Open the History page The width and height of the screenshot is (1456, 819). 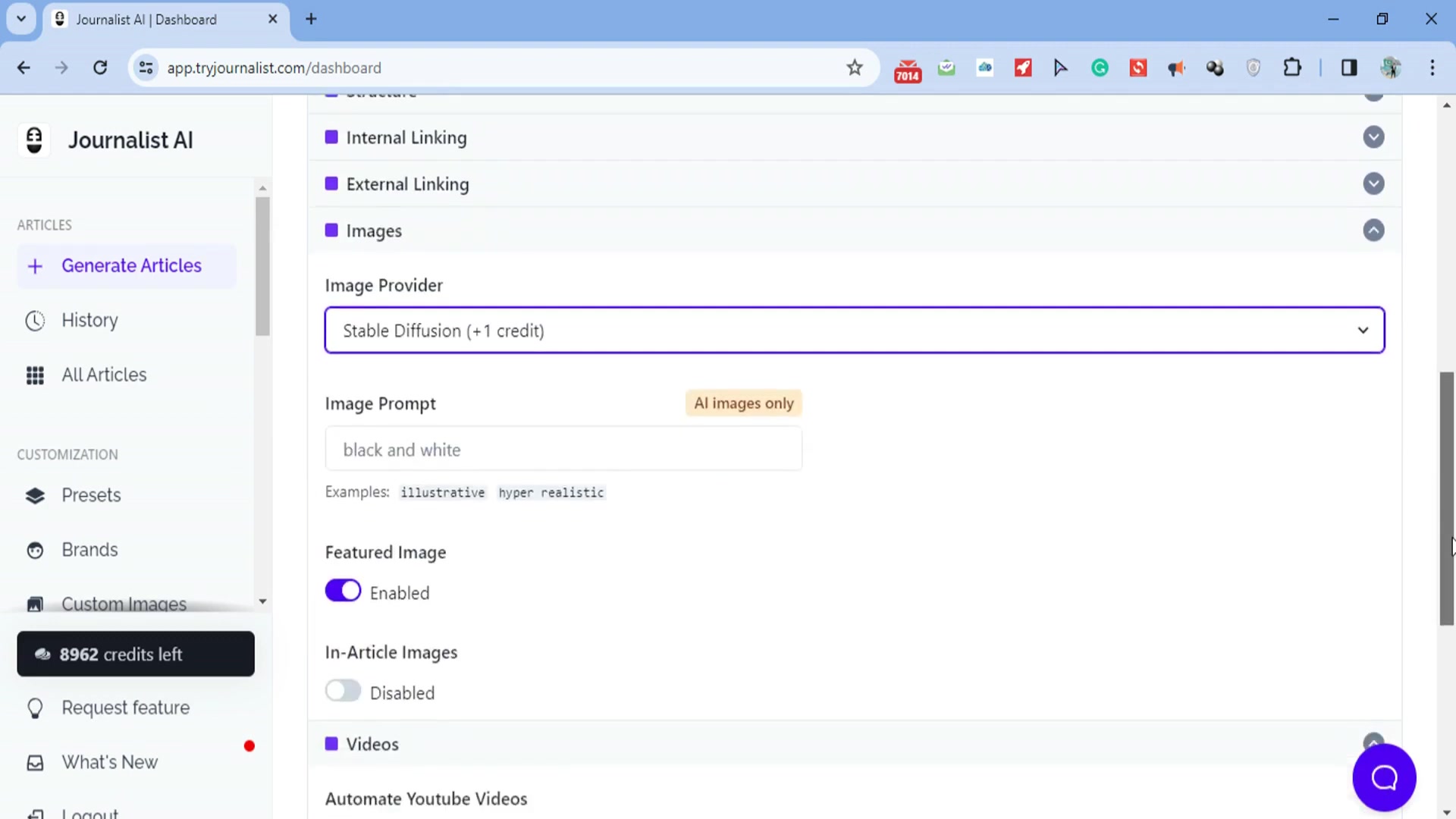(x=89, y=321)
